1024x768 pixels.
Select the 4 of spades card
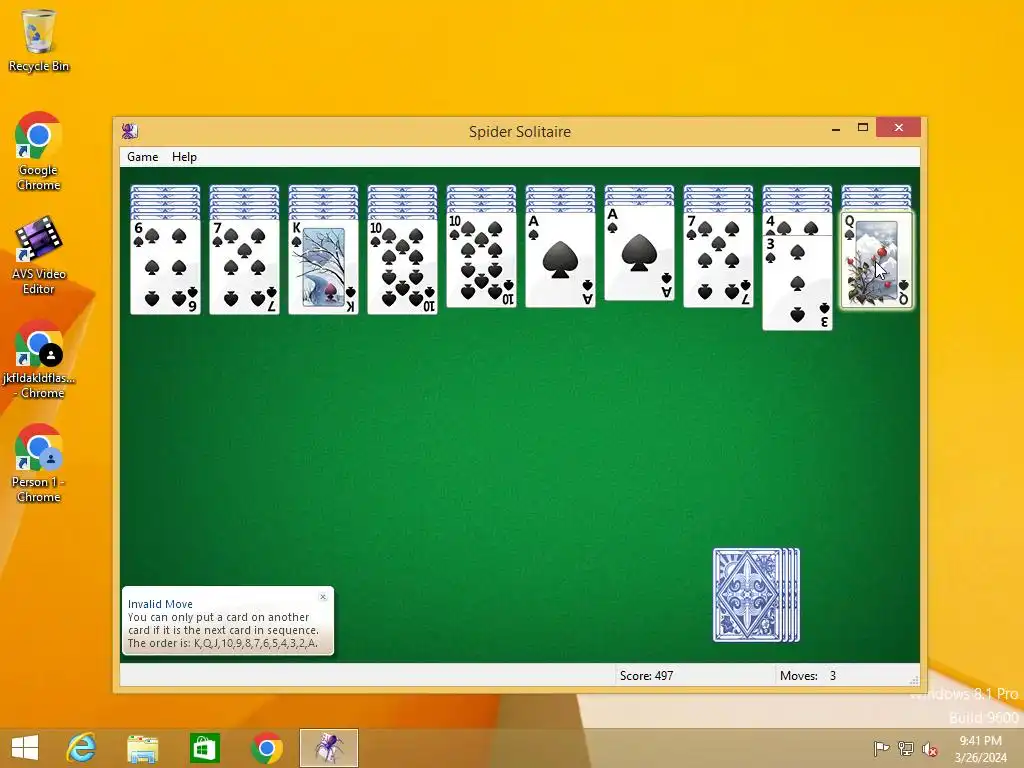(x=797, y=224)
